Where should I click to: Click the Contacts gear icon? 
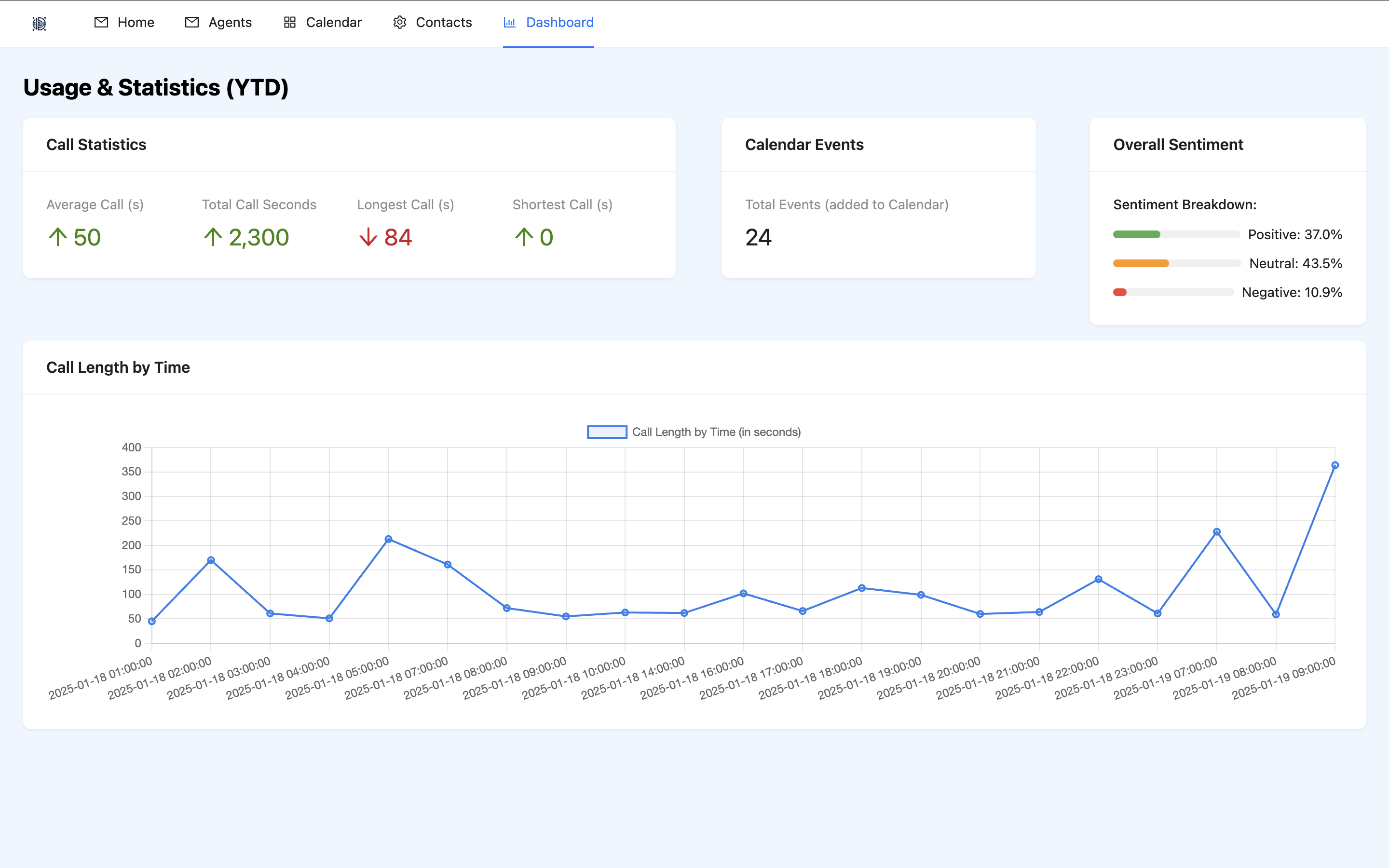pyautogui.click(x=399, y=22)
